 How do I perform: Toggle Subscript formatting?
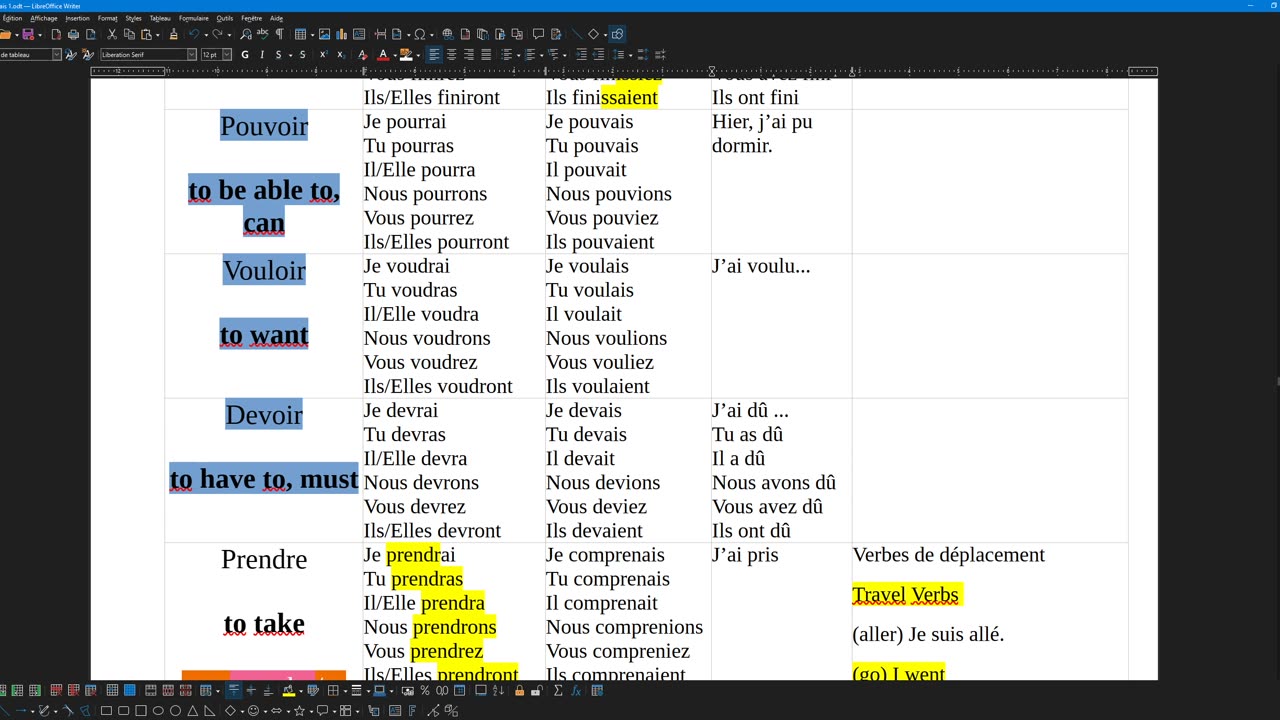pyautogui.click(x=341, y=54)
